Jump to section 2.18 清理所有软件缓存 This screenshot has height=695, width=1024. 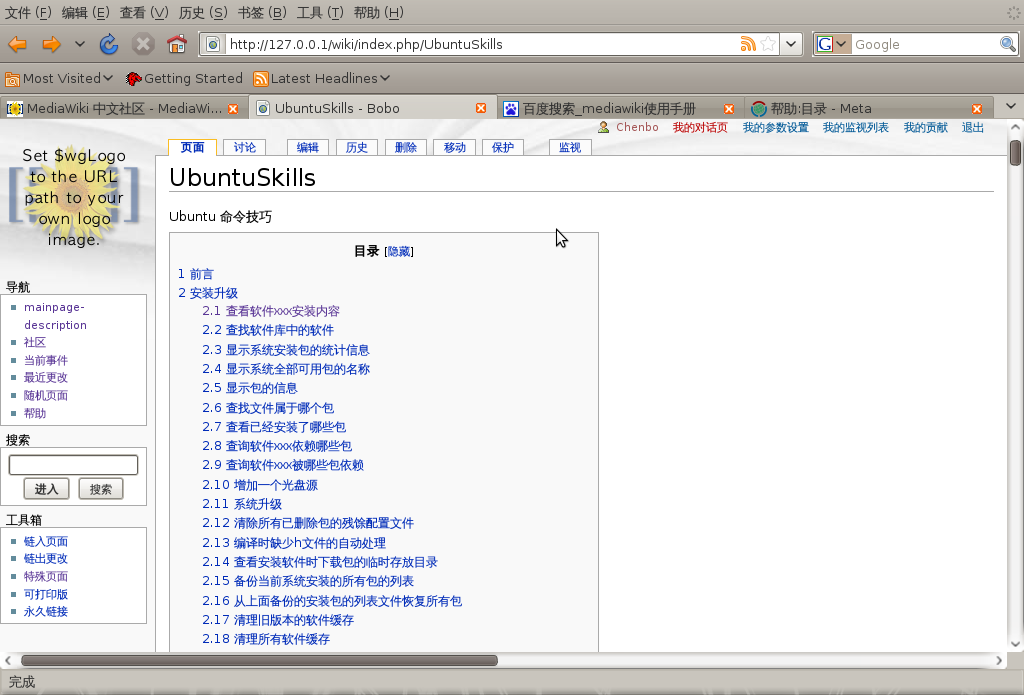(266, 639)
